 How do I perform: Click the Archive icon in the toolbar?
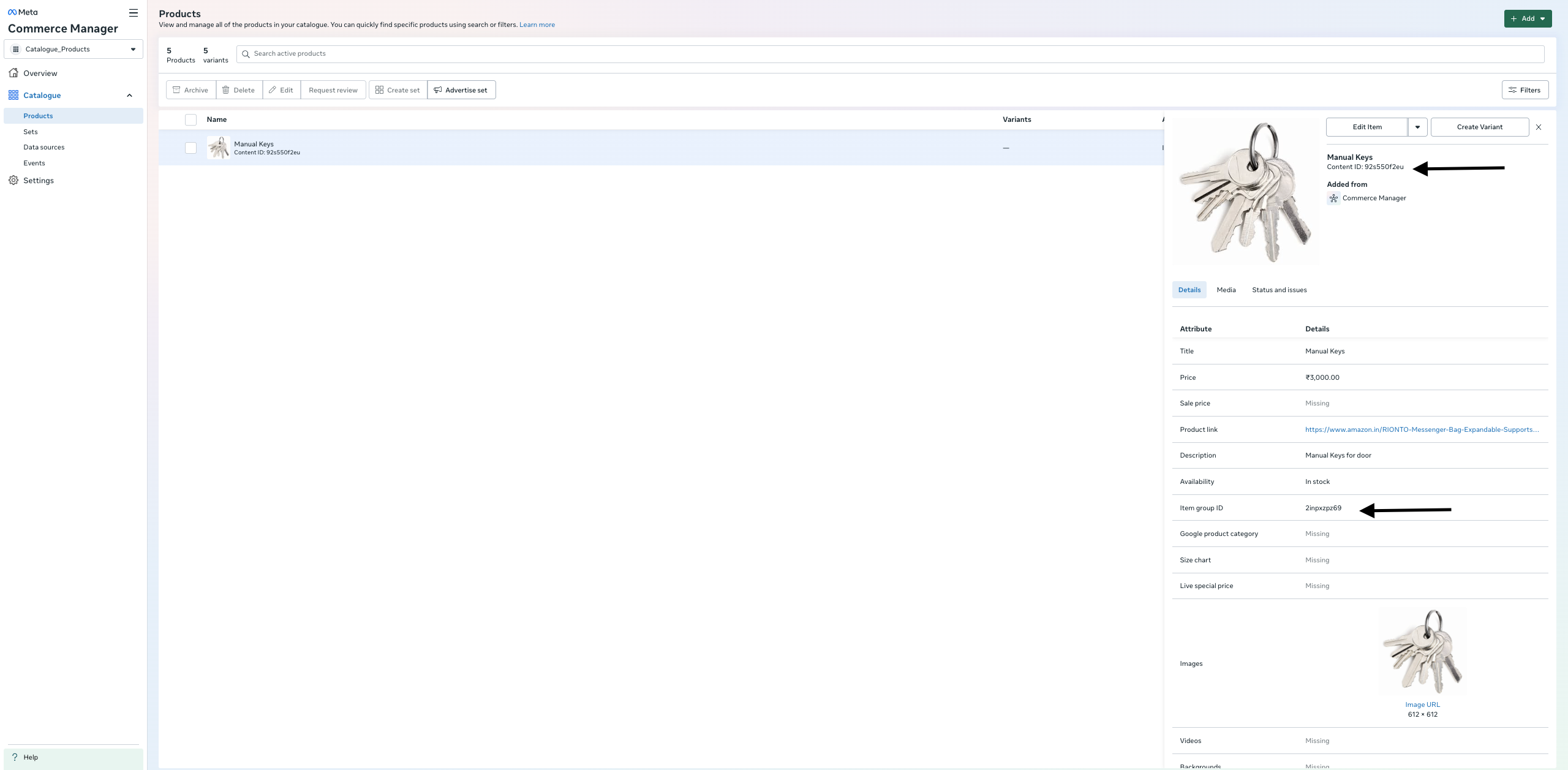coord(175,89)
